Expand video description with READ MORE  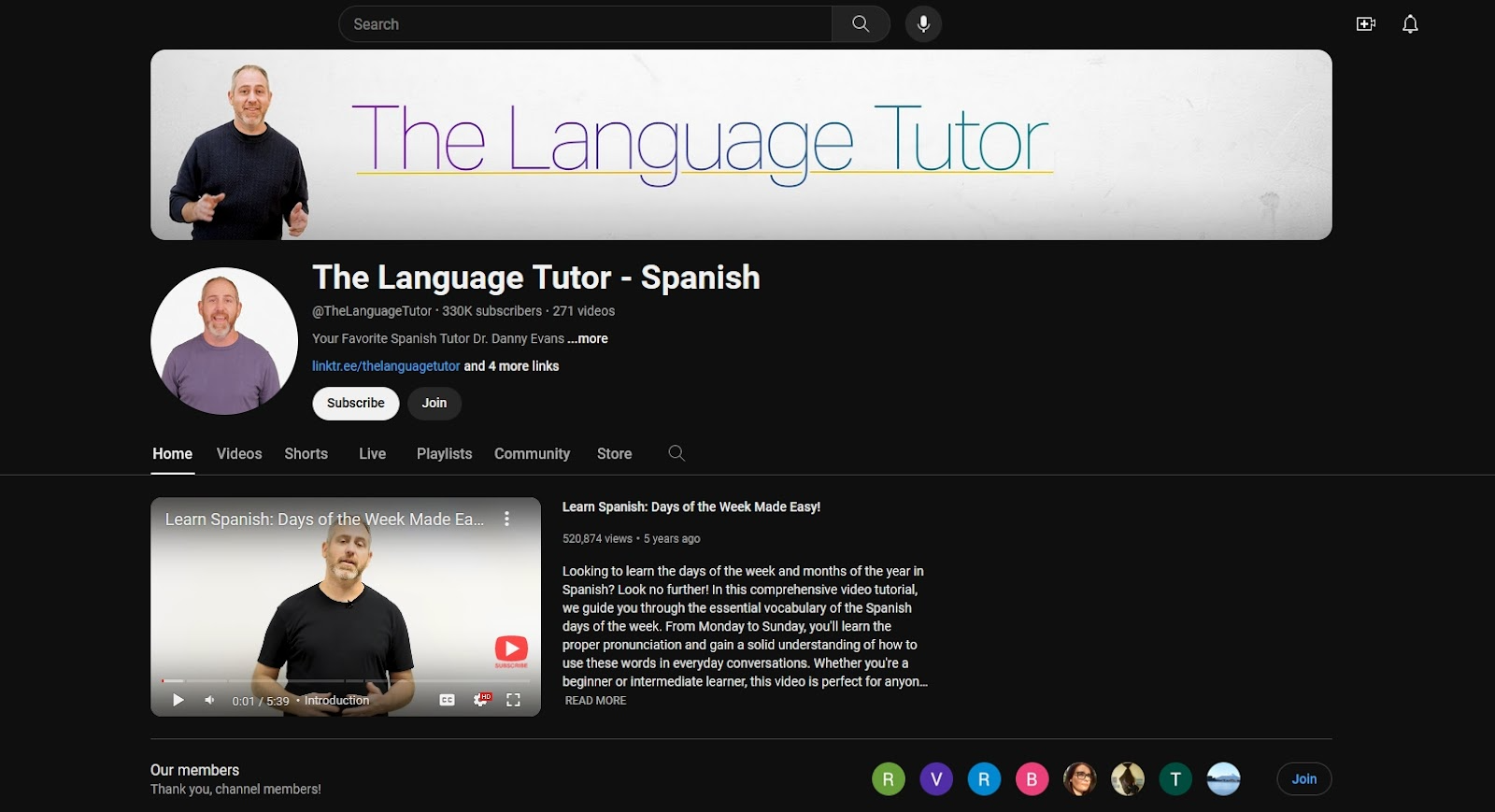595,701
